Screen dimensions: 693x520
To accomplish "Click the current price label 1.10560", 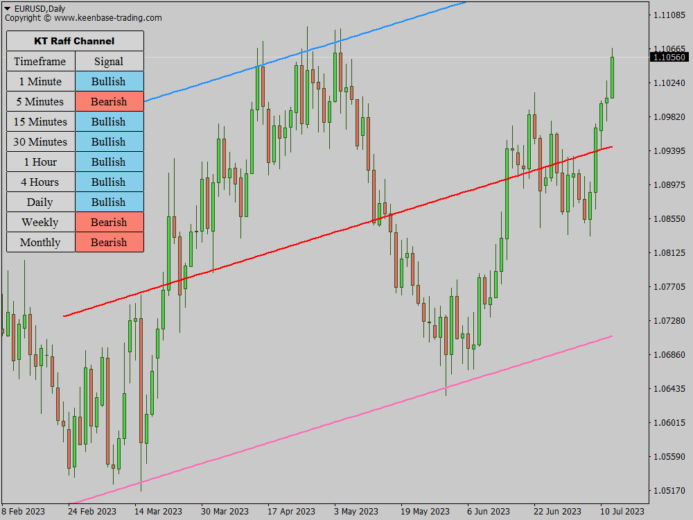I will 669,57.
